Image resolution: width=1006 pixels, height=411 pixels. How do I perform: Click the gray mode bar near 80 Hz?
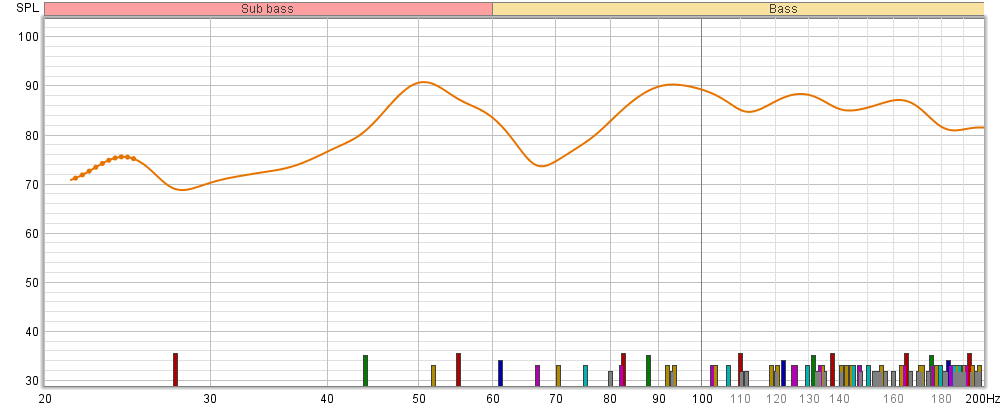tap(610, 378)
